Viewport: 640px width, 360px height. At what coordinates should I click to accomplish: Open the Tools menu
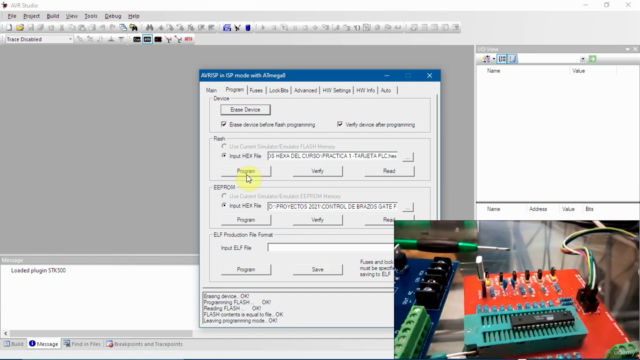[x=91, y=16]
